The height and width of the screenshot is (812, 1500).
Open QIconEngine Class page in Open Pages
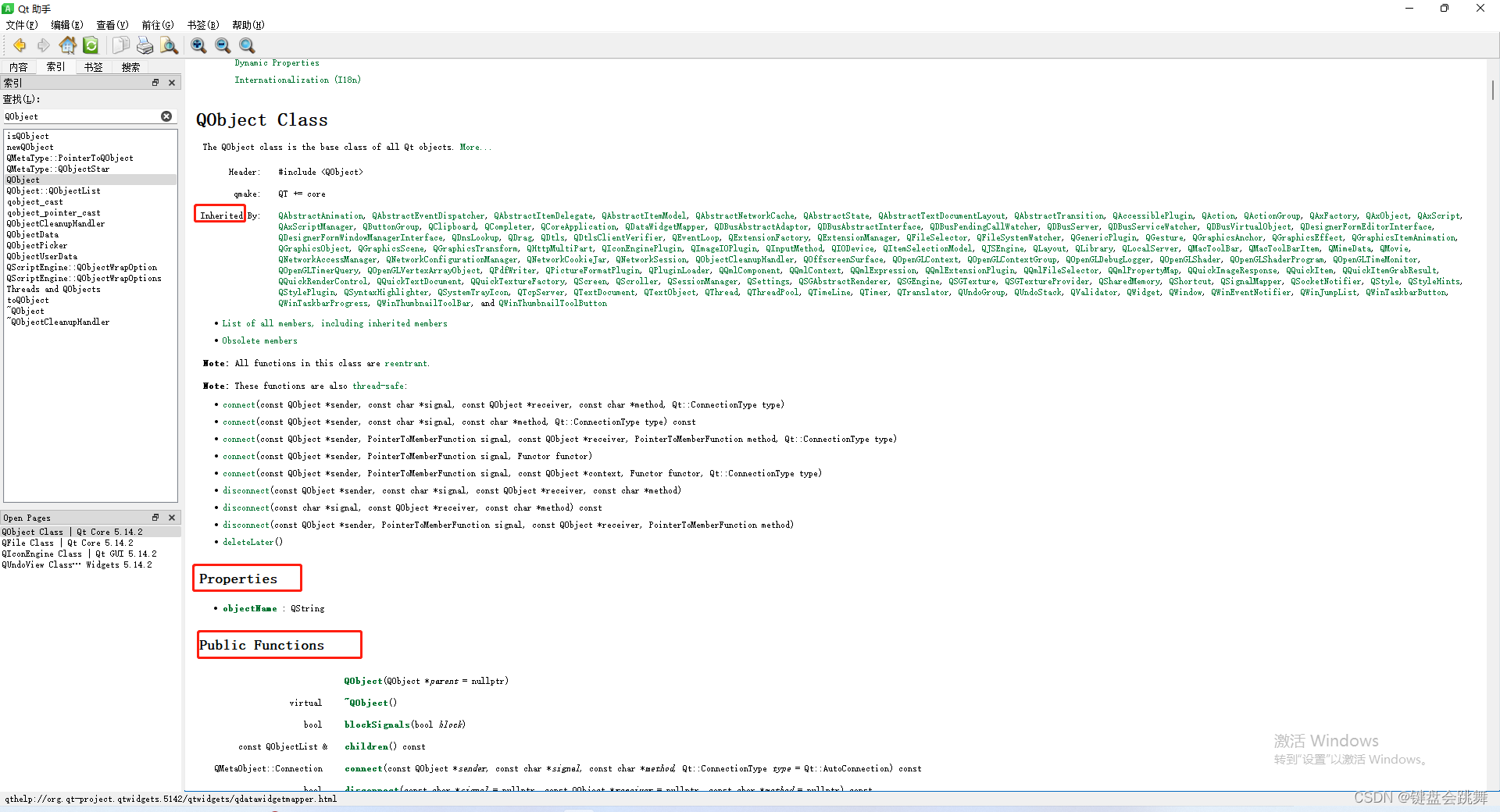coord(79,554)
